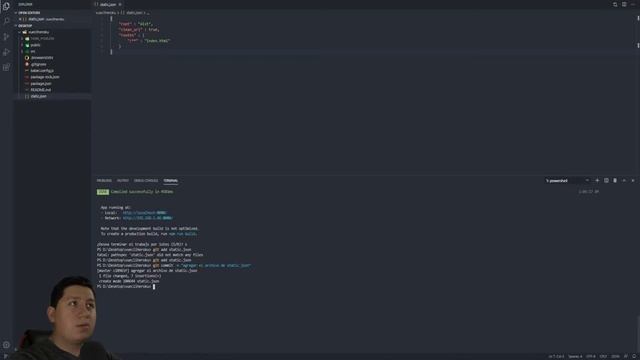This screenshot has height=360, width=640.
Task: Click the line and column status bar indicator
Action: coord(556,357)
